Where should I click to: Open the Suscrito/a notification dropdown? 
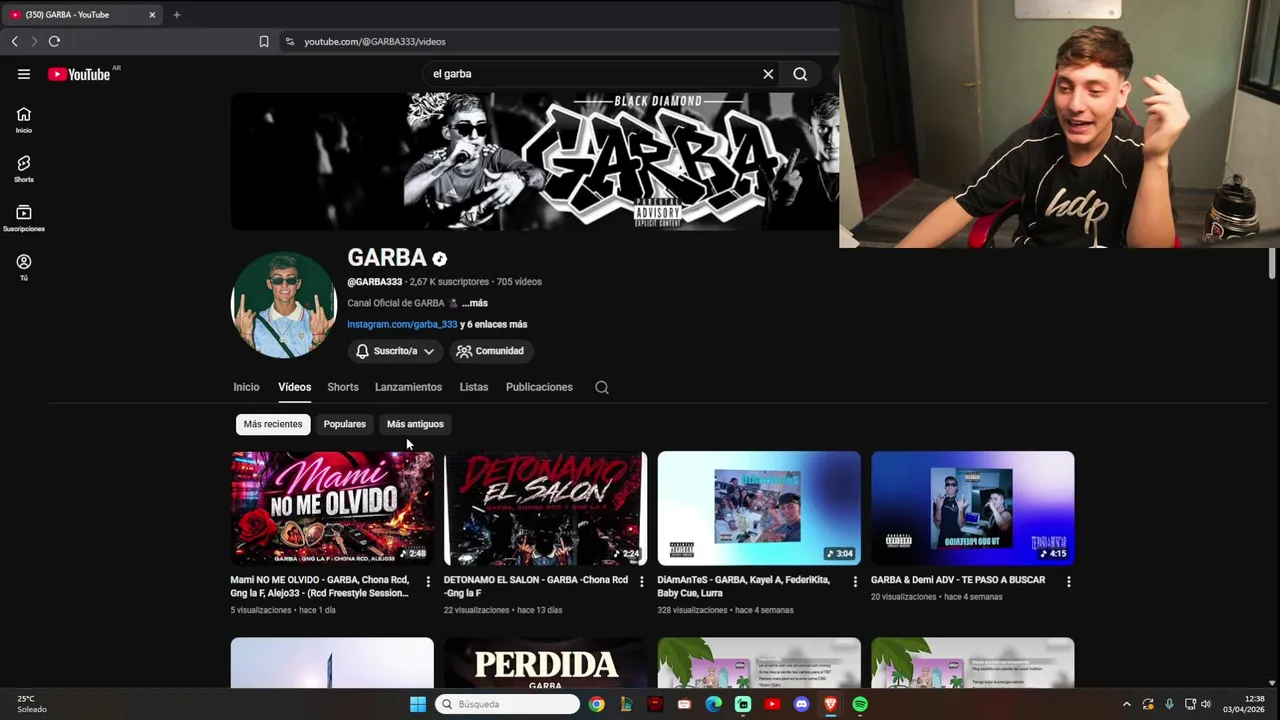click(x=396, y=351)
